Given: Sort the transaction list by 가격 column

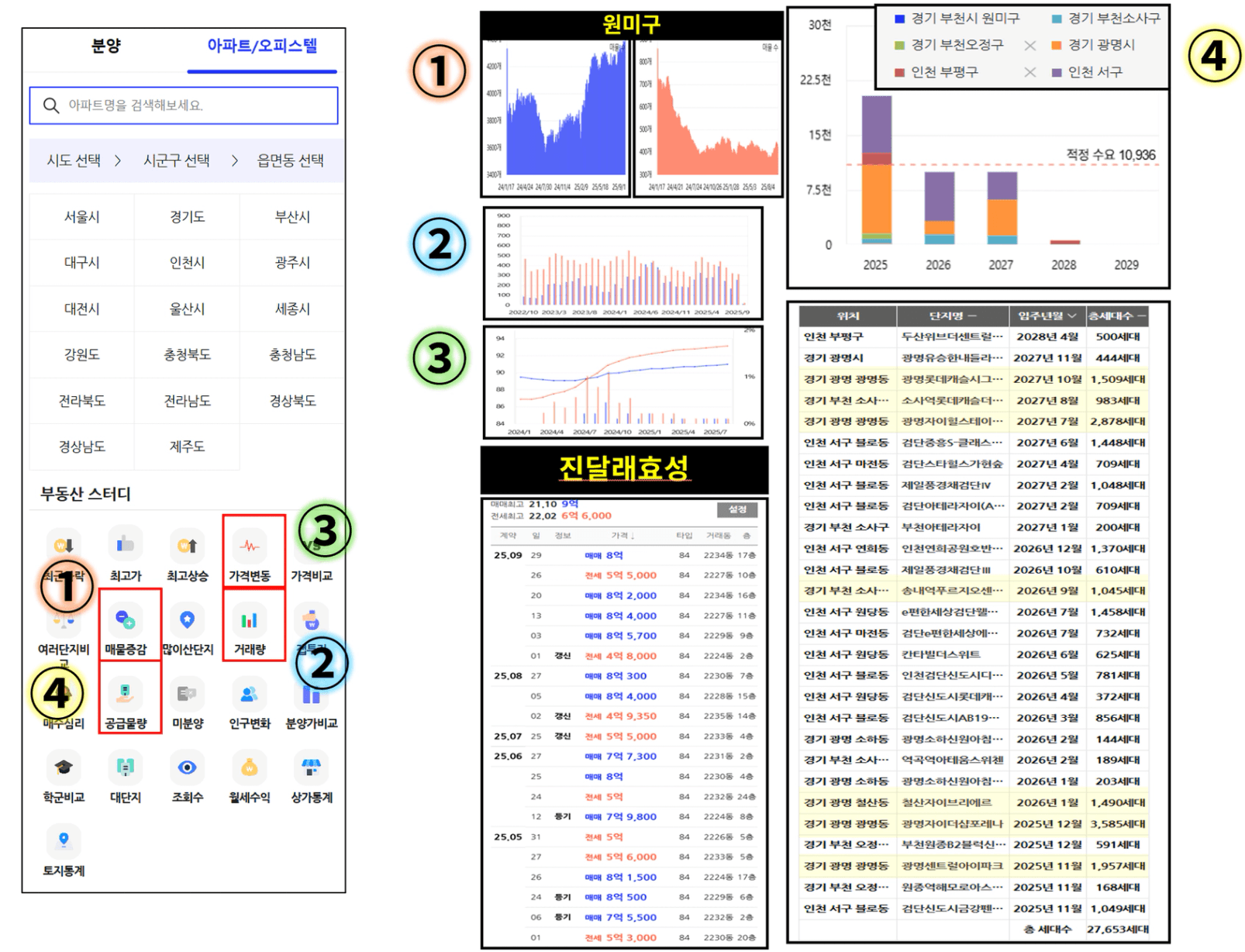Looking at the screenshot, I should point(622,536).
